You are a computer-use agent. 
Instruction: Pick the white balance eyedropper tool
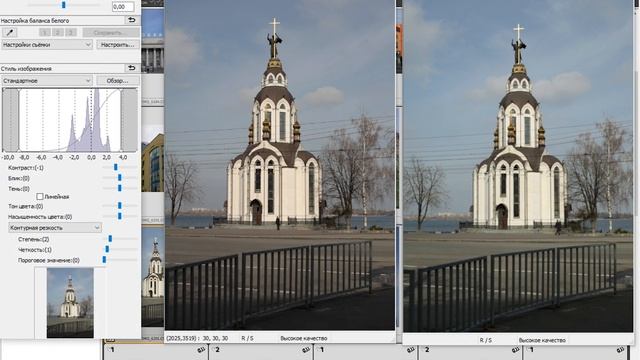click(x=9, y=32)
